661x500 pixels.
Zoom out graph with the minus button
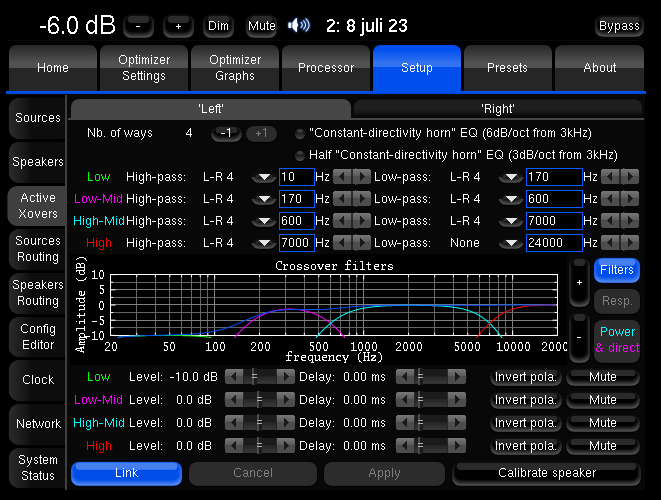point(578,338)
